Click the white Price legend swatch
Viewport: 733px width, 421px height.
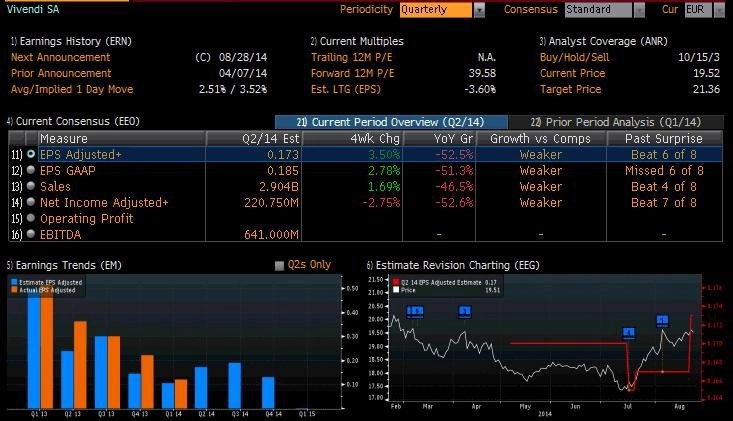[x=396, y=290]
